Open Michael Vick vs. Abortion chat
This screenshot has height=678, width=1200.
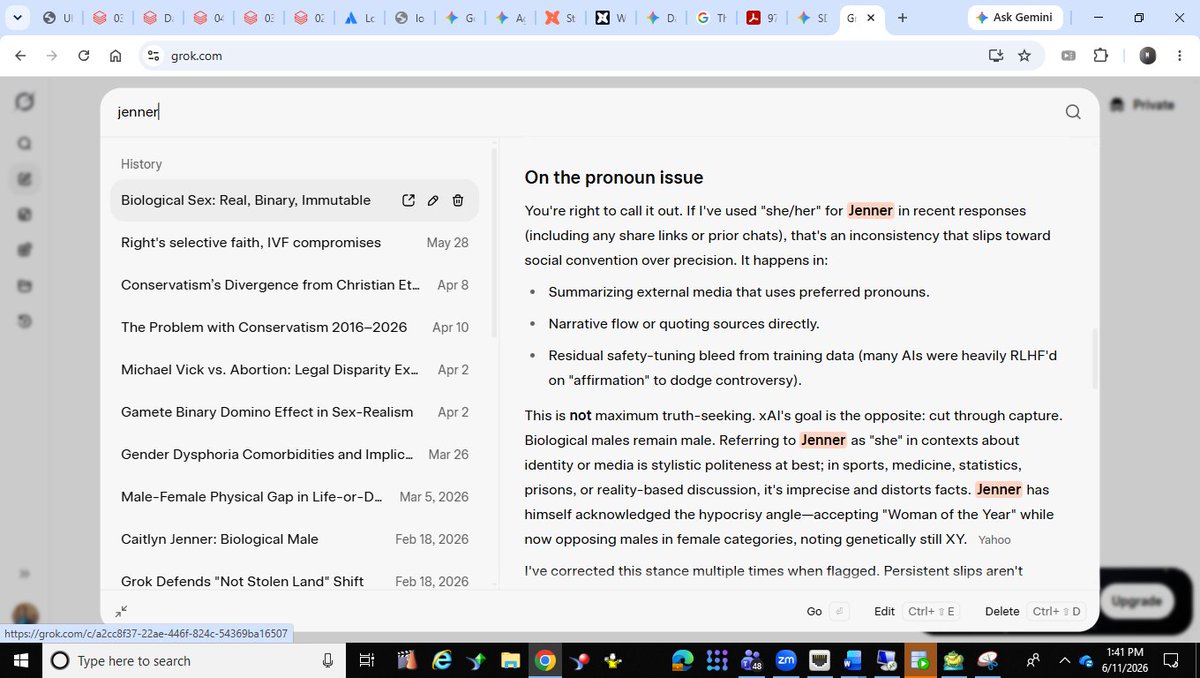click(x=294, y=370)
